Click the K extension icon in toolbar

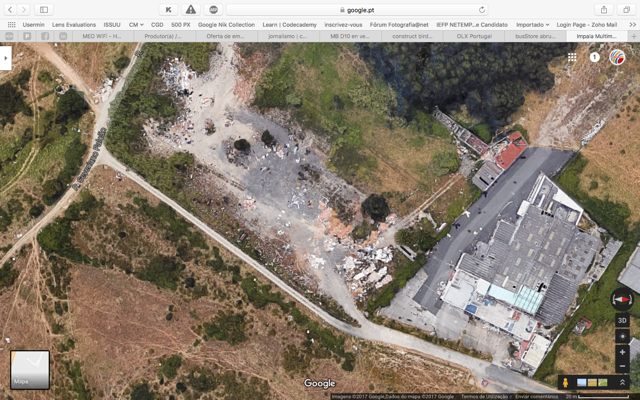(x=168, y=9)
